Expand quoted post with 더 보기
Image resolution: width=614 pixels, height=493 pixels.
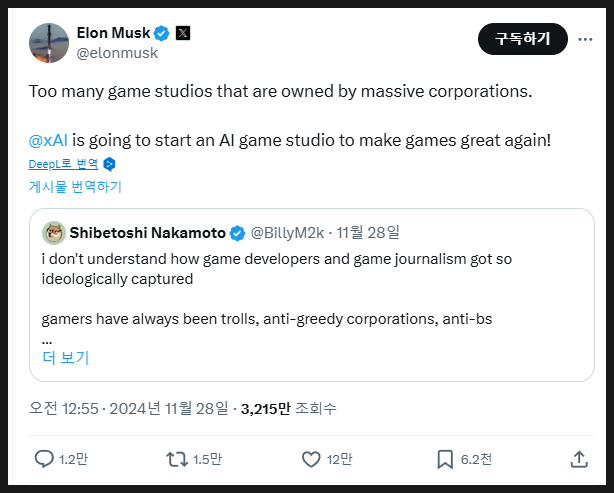click(x=66, y=357)
